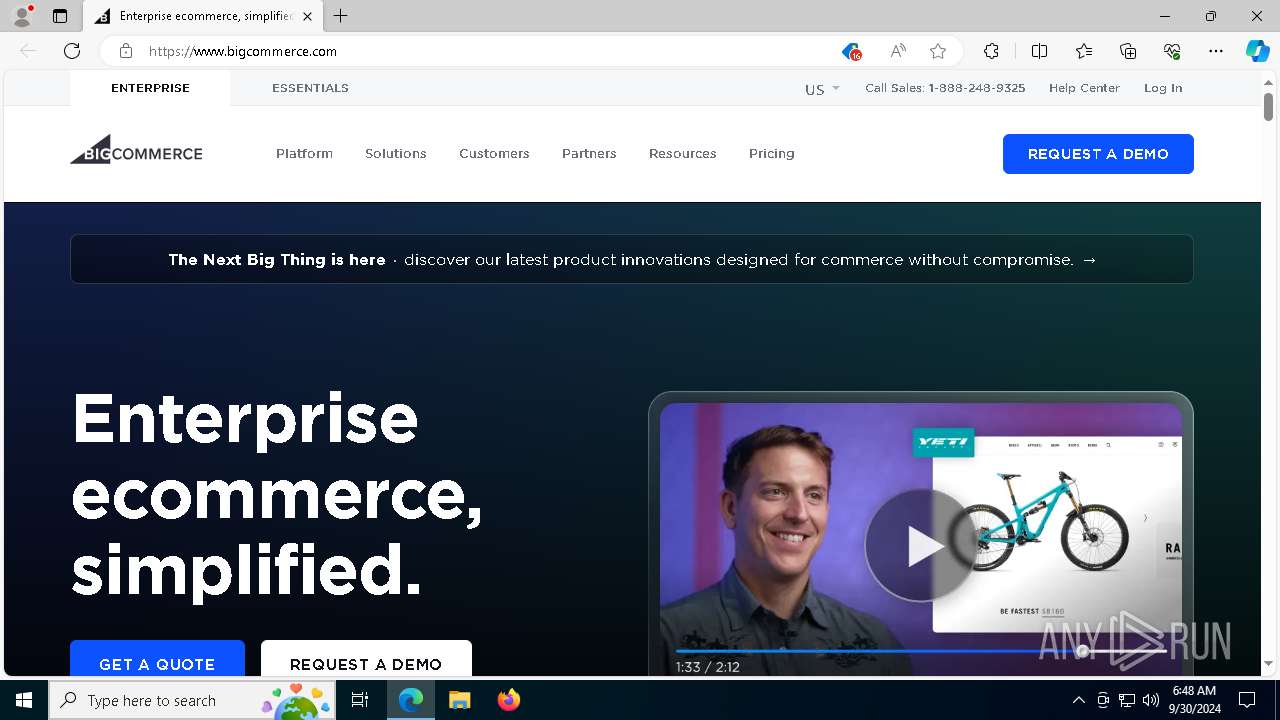The width and height of the screenshot is (1280, 720).
Task: Refresh the current page
Action: [x=72, y=51]
